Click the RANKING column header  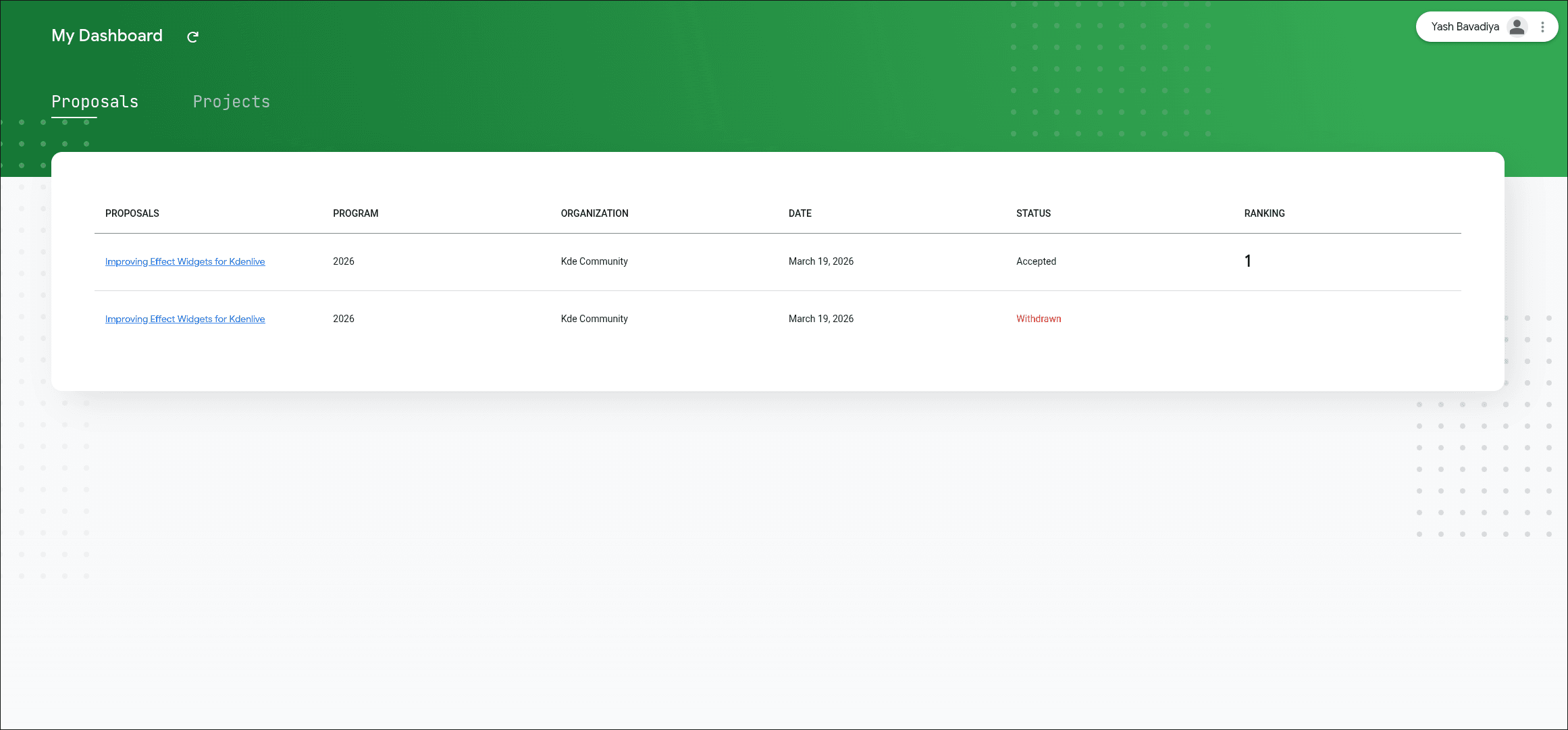coord(1265,213)
